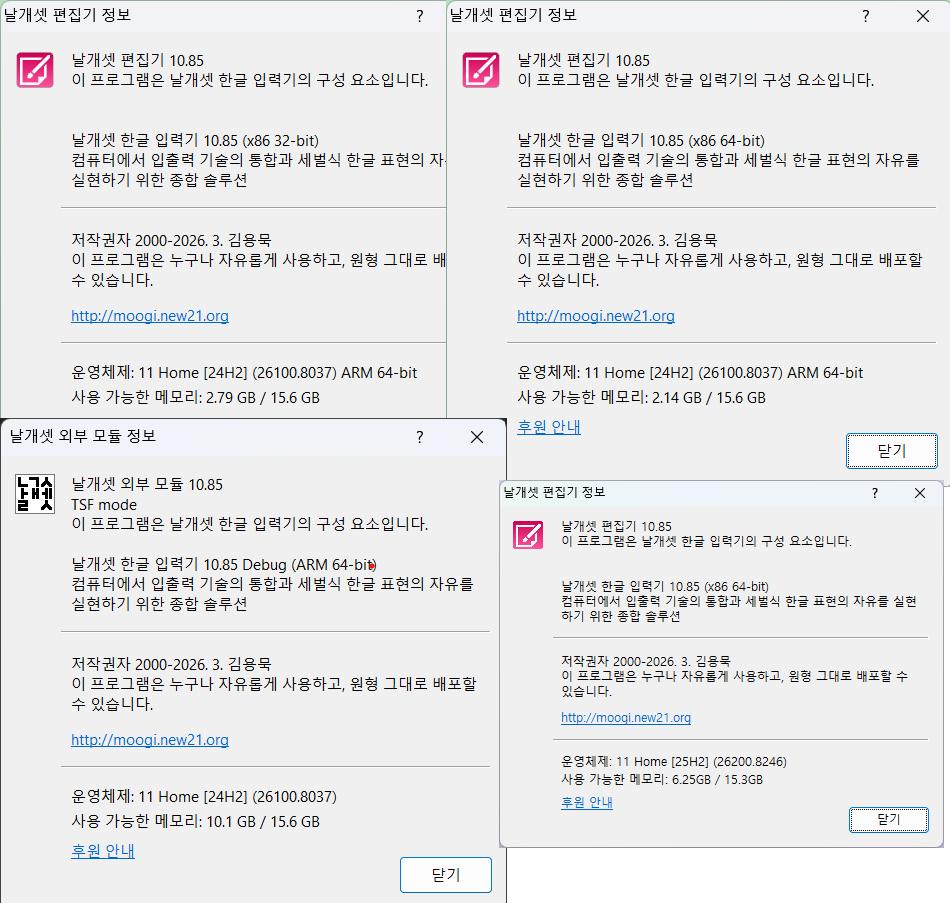Open the moogi.new21.org link in the 2.14 GB window
950x903 pixels.
click(596, 316)
